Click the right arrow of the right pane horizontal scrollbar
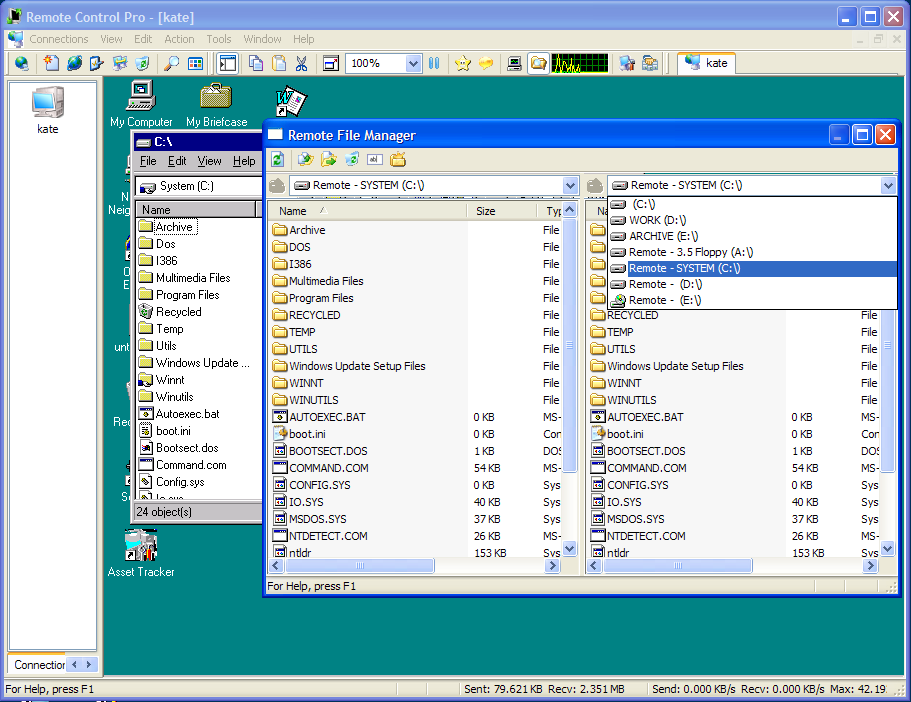 pyautogui.click(x=870, y=565)
